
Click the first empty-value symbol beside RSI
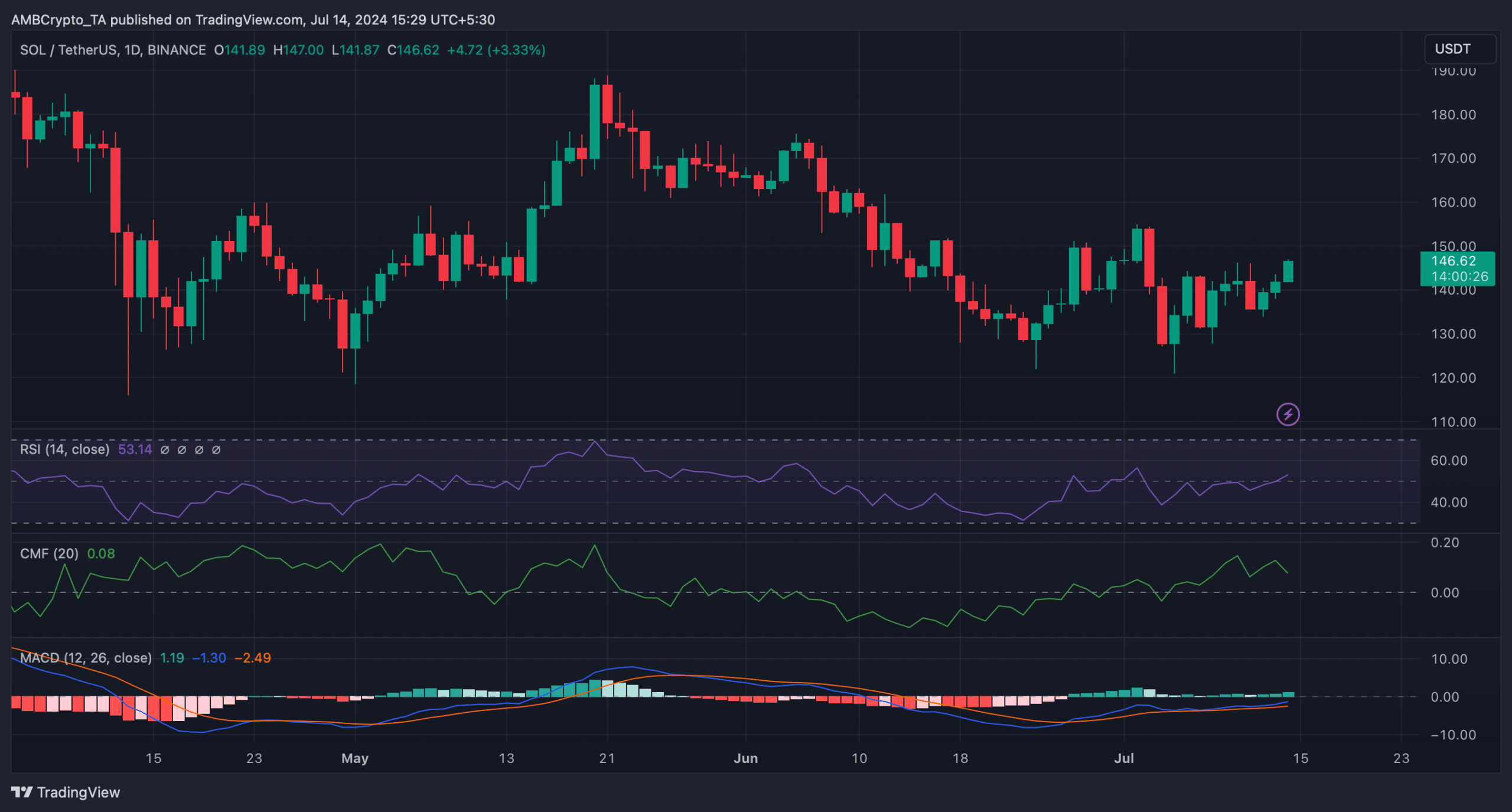click(165, 450)
